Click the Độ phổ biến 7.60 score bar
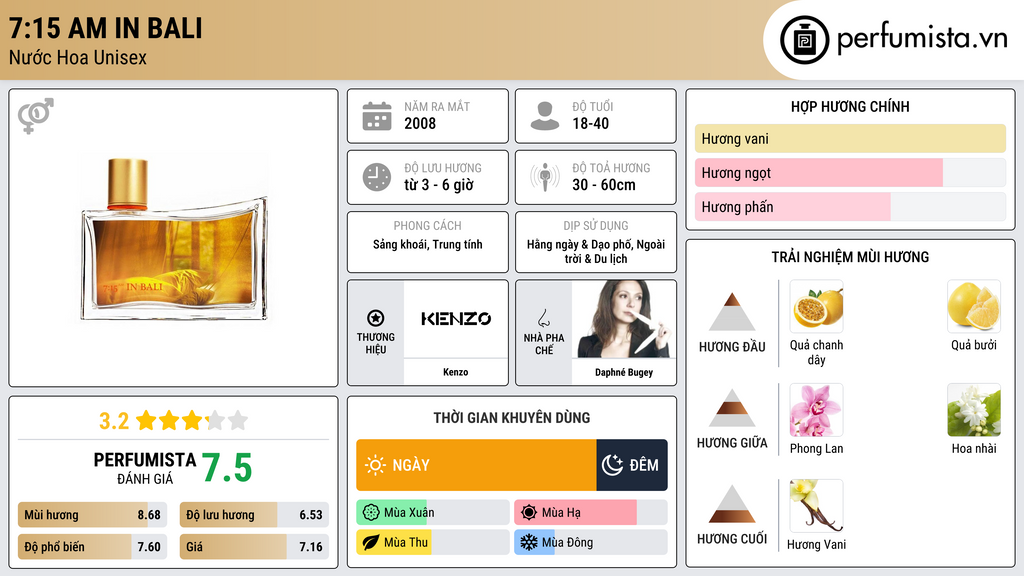1024x576 pixels. point(93,547)
